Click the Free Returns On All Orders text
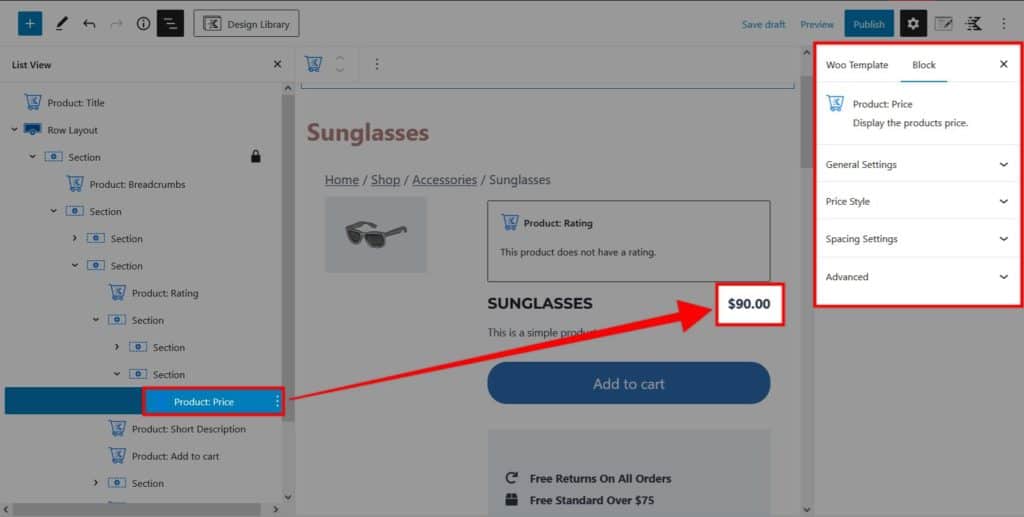Viewport: 1024px width, 517px height. [x=600, y=478]
